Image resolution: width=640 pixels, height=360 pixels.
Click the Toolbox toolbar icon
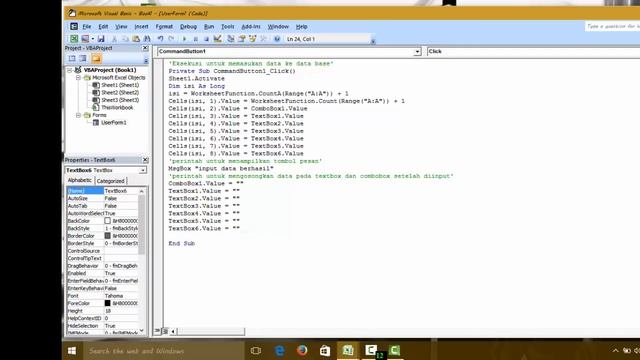point(264,39)
